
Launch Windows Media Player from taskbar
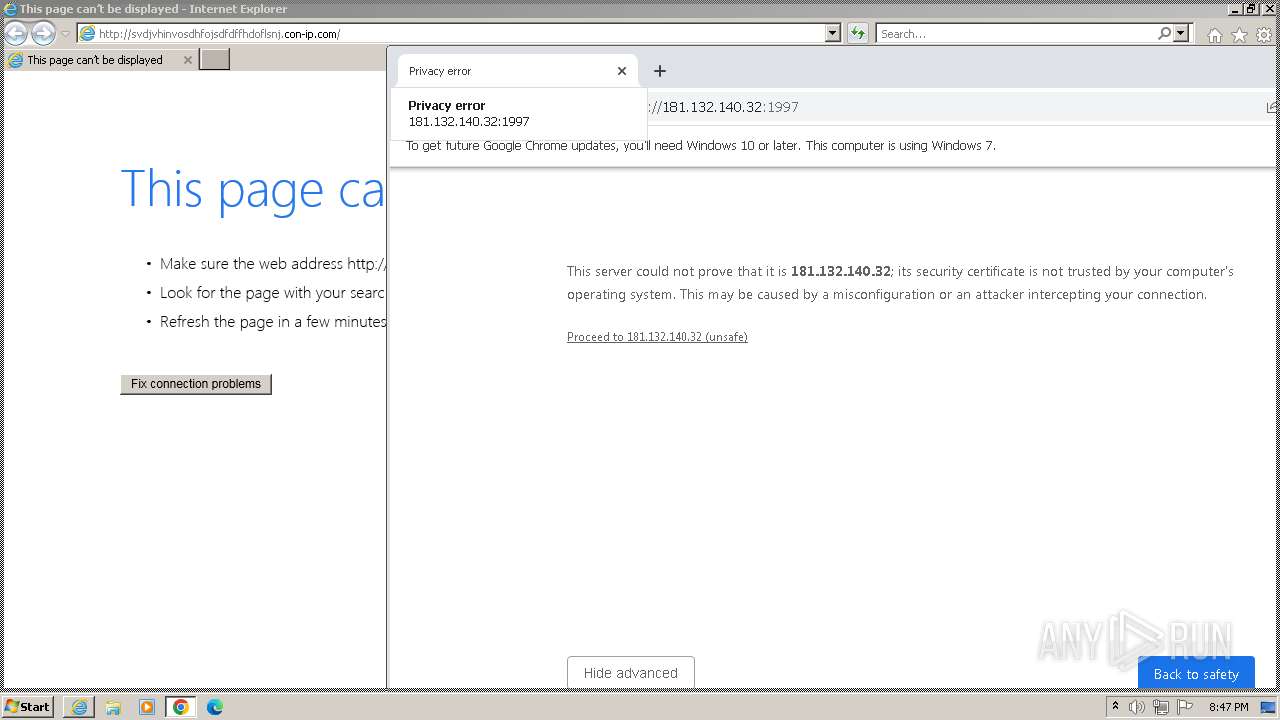(147, 707)
